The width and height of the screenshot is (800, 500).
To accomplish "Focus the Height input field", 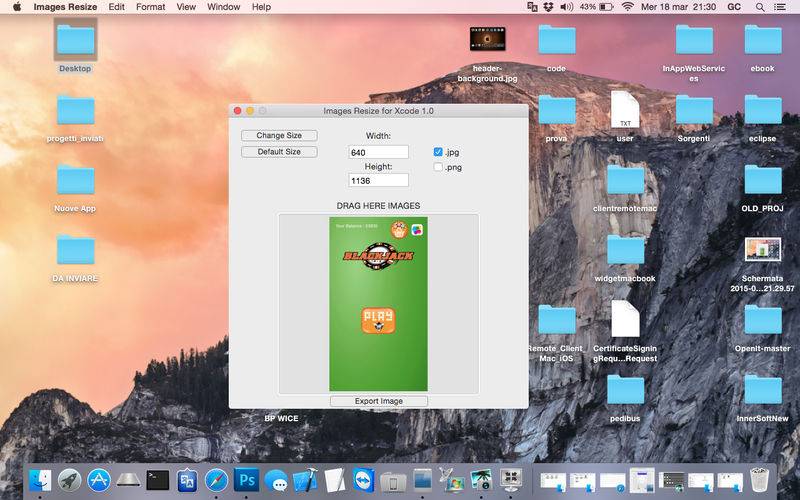I will click(378, 180).
